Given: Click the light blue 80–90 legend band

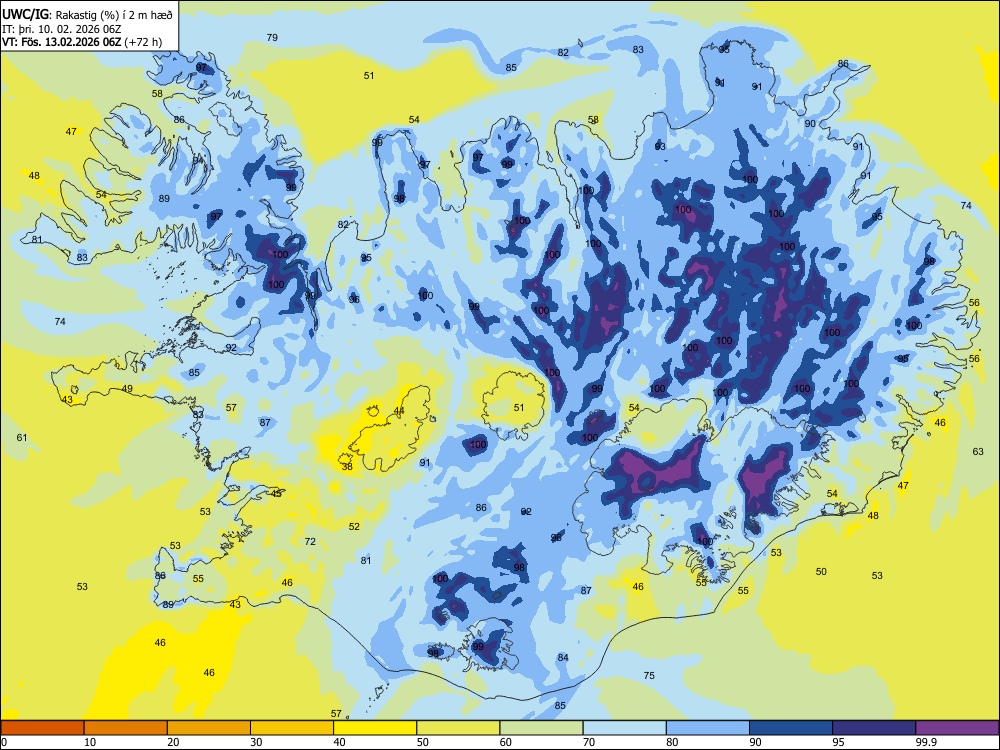Looking at the screenshot, I should pos(707,728).
